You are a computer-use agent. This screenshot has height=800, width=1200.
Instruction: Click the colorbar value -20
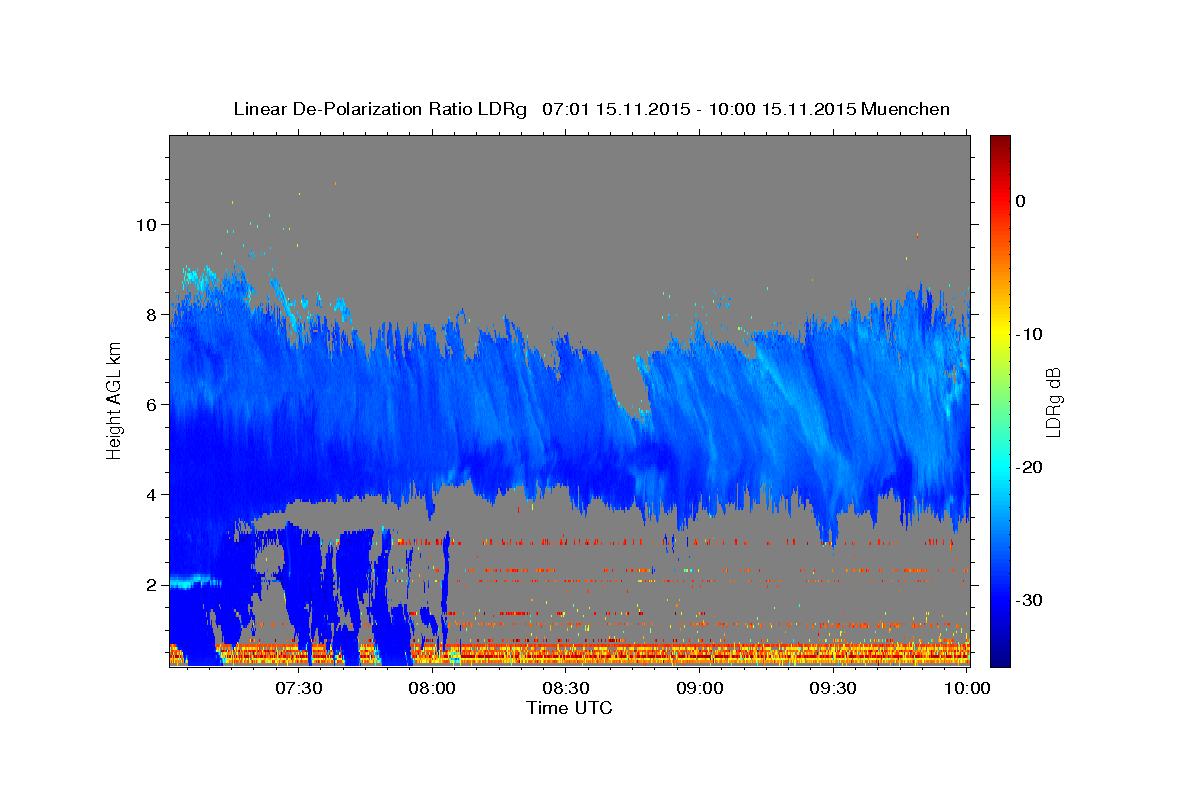1030,467
